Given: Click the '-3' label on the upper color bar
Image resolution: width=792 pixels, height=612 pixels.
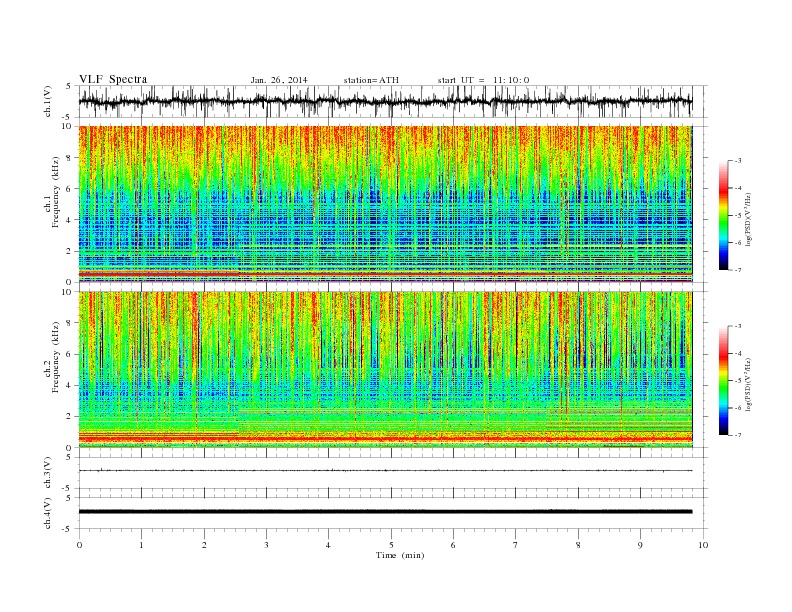Looking at the screenshot, I should pyautogui.click(x=737, y=161).
